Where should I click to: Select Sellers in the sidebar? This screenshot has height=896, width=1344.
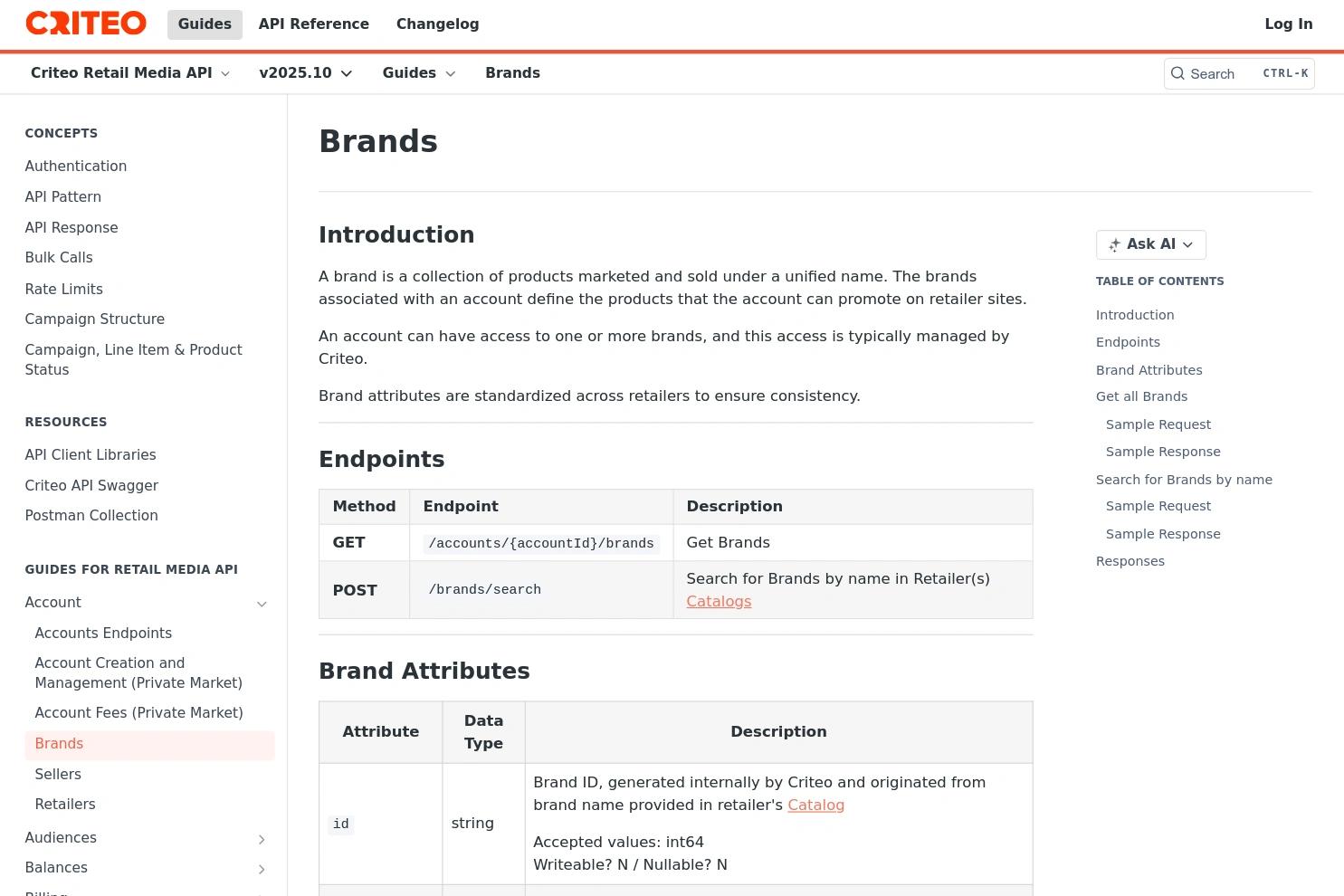58,774
